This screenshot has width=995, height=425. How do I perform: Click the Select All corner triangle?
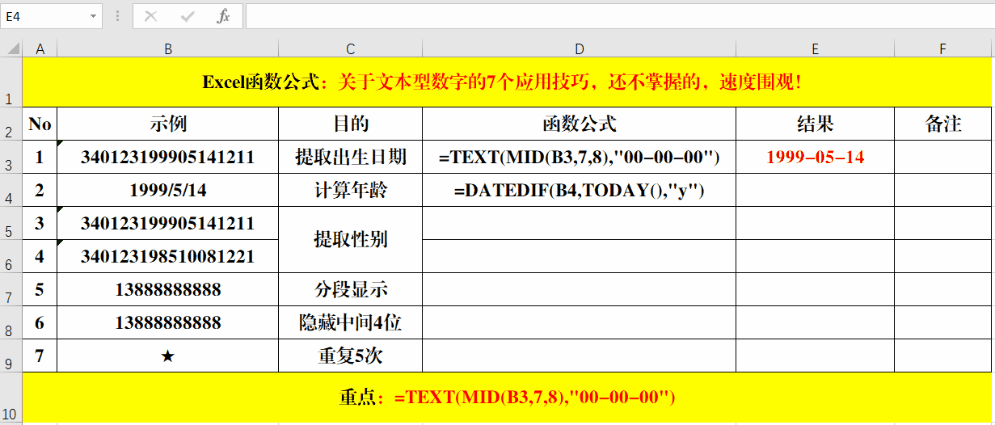(11, 48)
